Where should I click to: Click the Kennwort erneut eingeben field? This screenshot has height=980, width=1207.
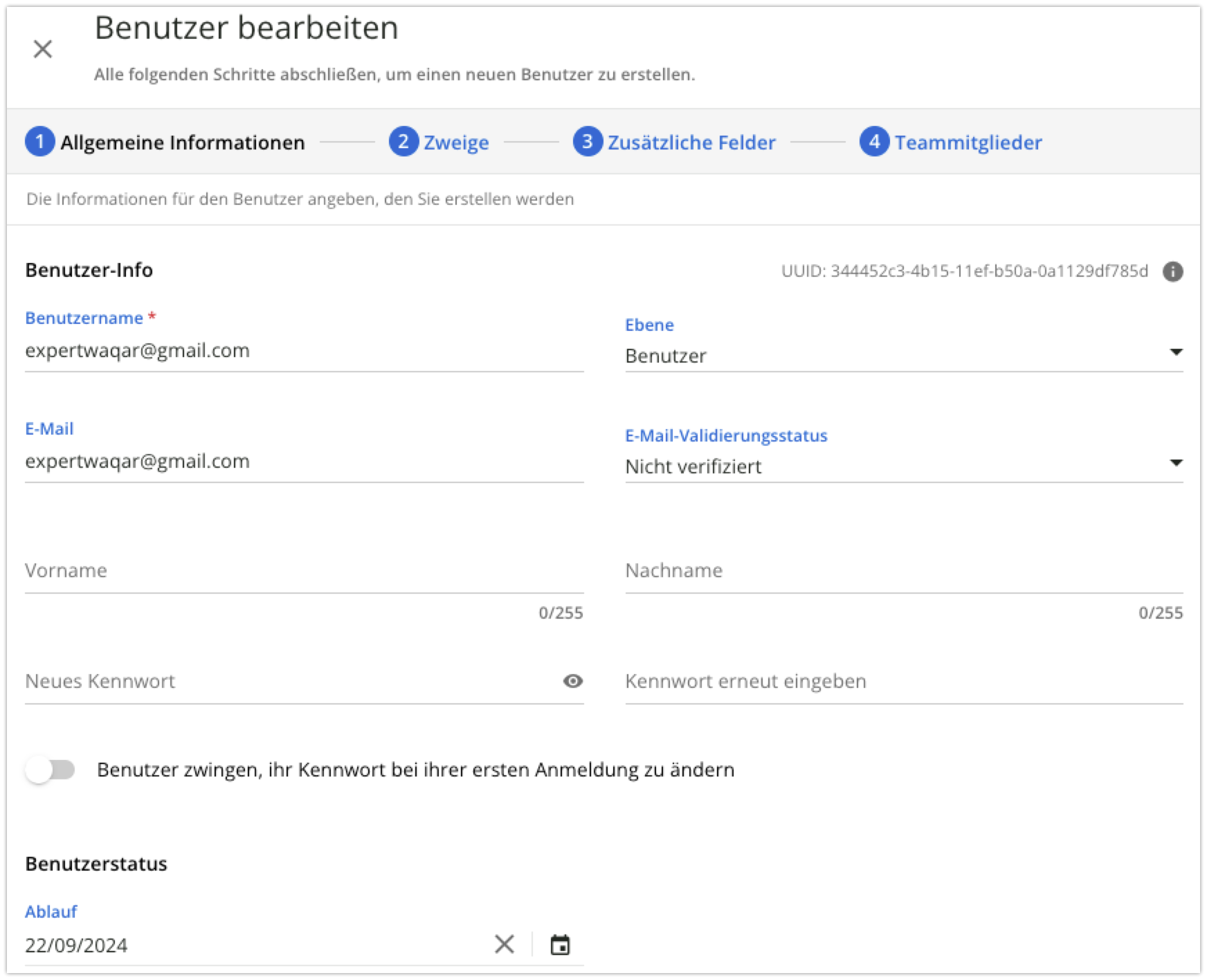903,682
